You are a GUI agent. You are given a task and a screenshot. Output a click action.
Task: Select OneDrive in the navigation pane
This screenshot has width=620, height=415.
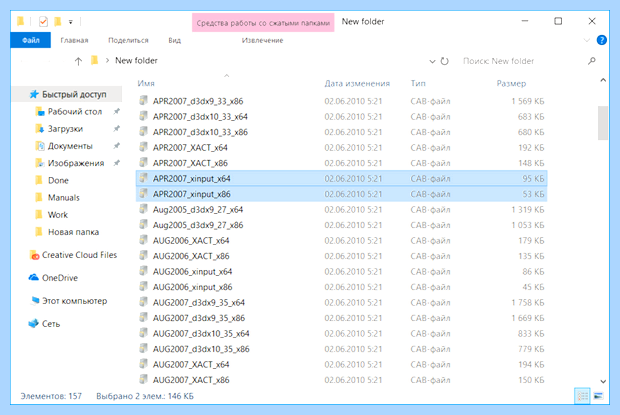(x=59, y=278)
